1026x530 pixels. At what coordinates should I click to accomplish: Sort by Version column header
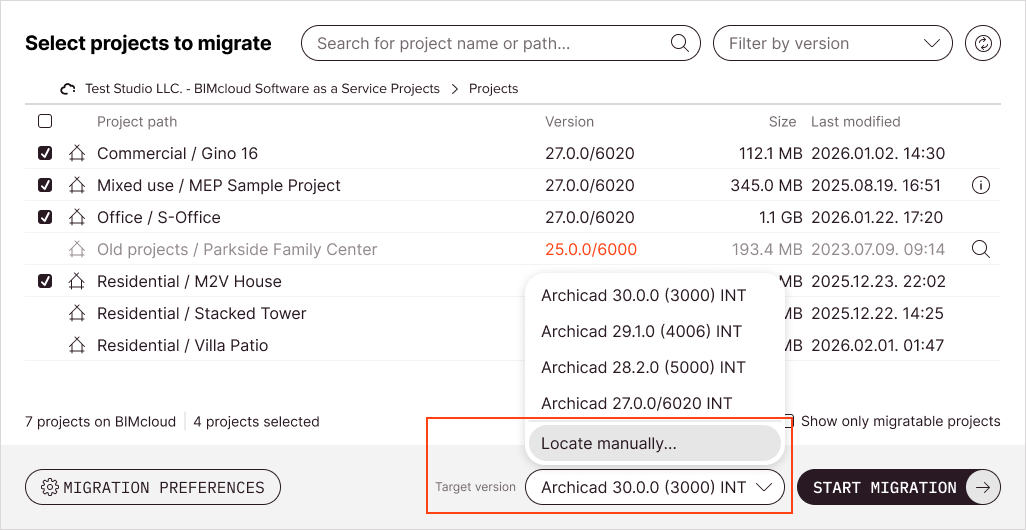pyautogui.click(x=569, y=122)
